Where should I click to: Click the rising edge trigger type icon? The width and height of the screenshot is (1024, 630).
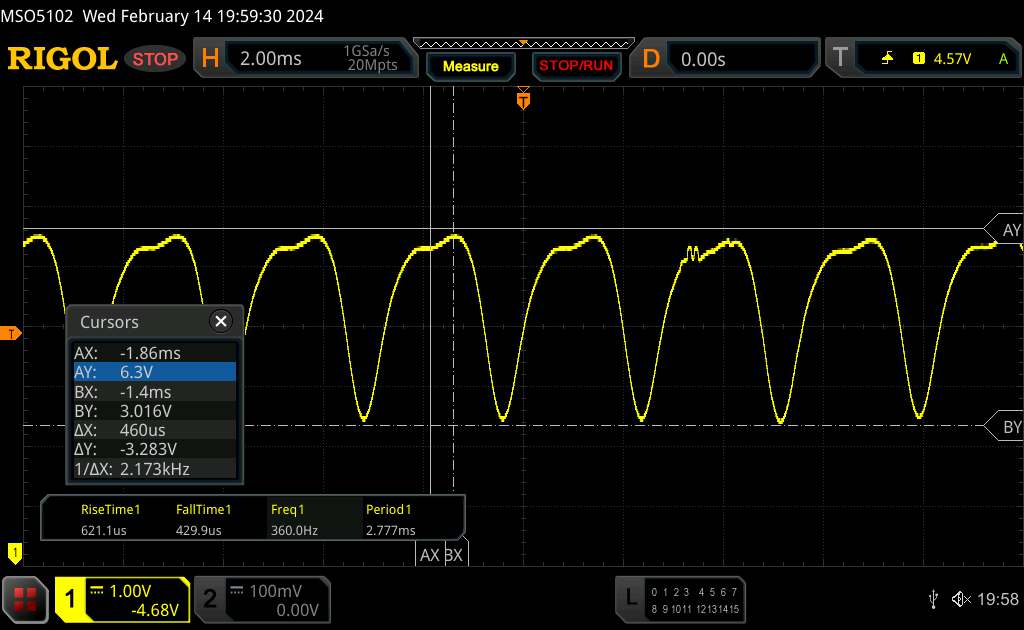tap(887, 59)
